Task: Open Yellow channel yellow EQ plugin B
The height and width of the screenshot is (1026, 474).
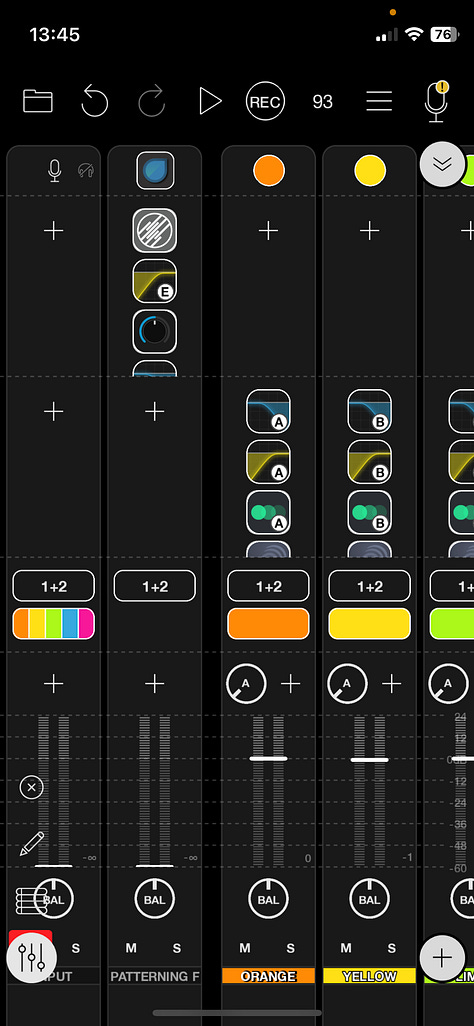Action: click(370, 462)
